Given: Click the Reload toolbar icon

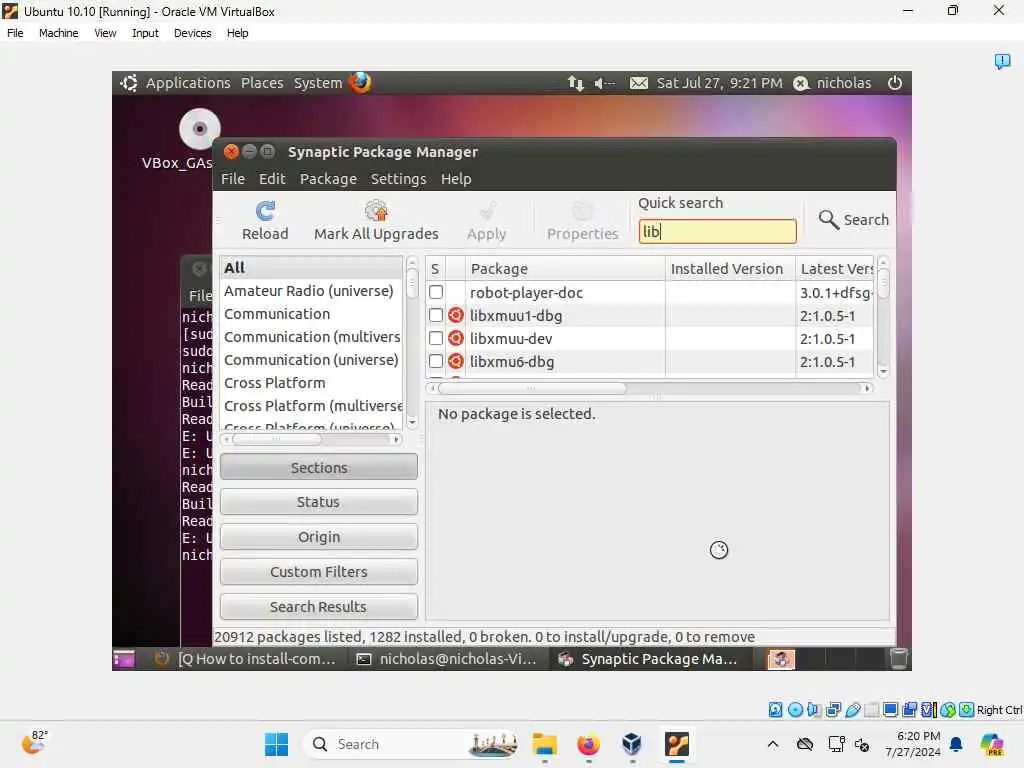Looking at the screenshot, I should (265, 210).
